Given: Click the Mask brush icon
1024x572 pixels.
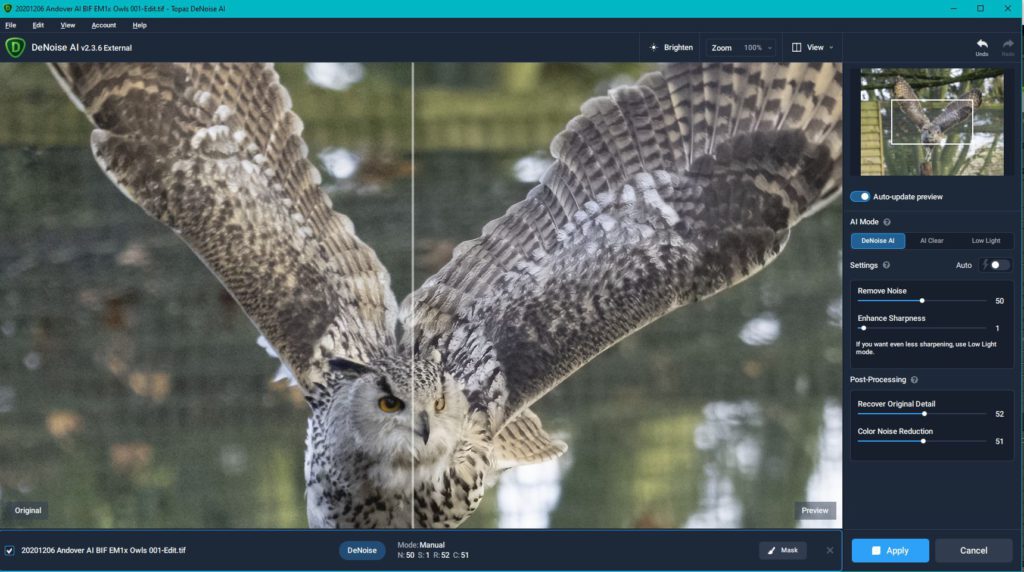Looking at the screenshot, I should [771, 550].
